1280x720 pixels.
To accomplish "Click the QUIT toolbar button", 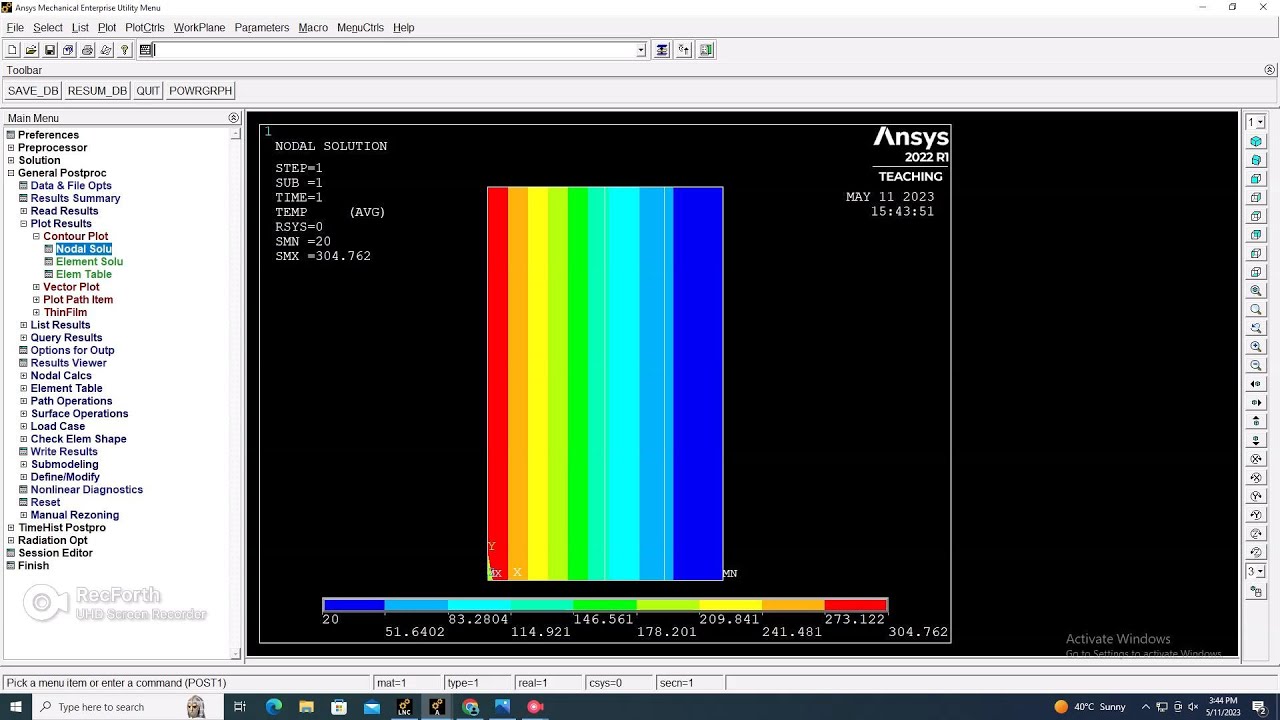I will pyautogui.click(x=148, y=91).
